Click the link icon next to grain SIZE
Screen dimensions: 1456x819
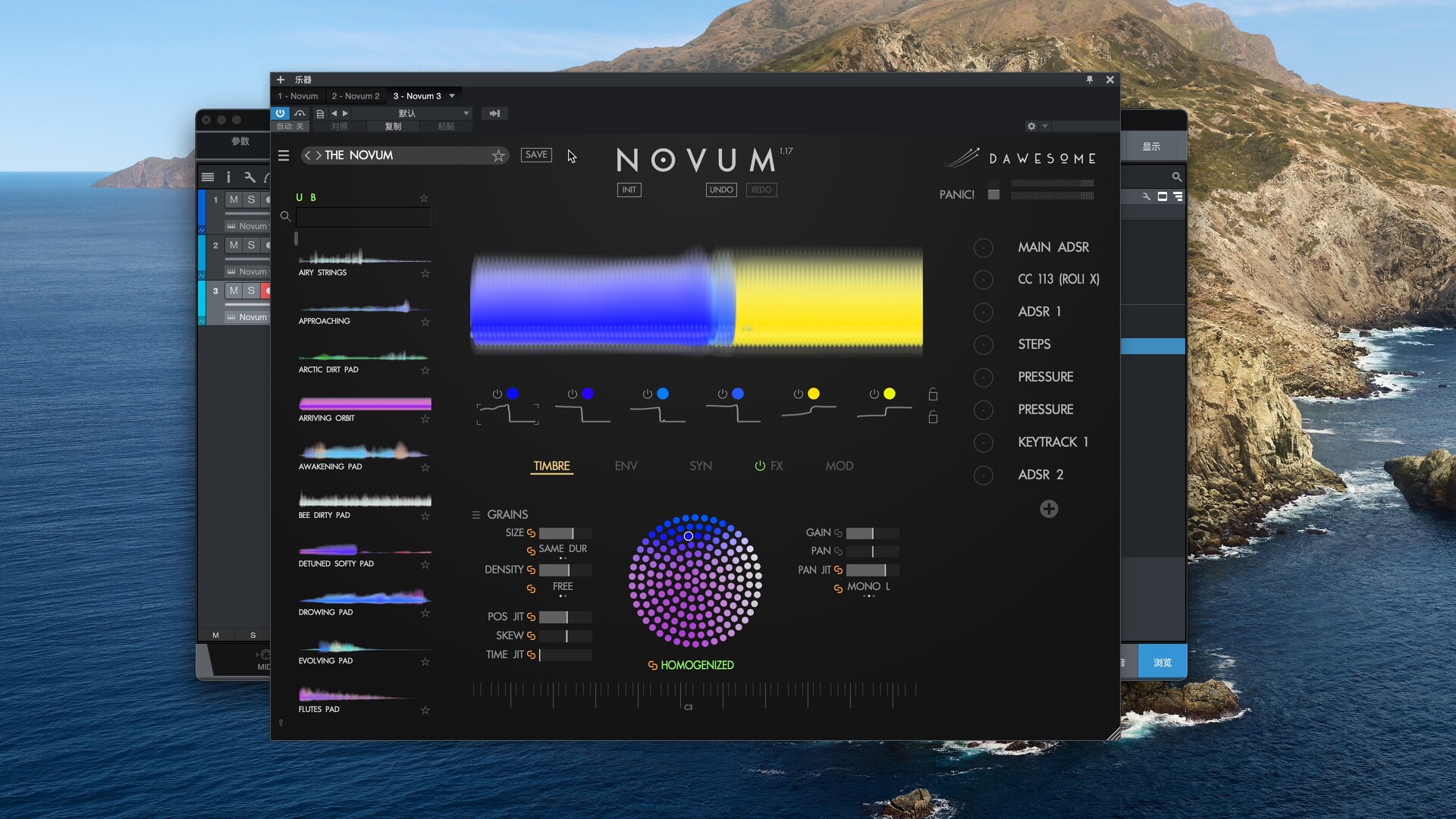[x=531, y=533]
